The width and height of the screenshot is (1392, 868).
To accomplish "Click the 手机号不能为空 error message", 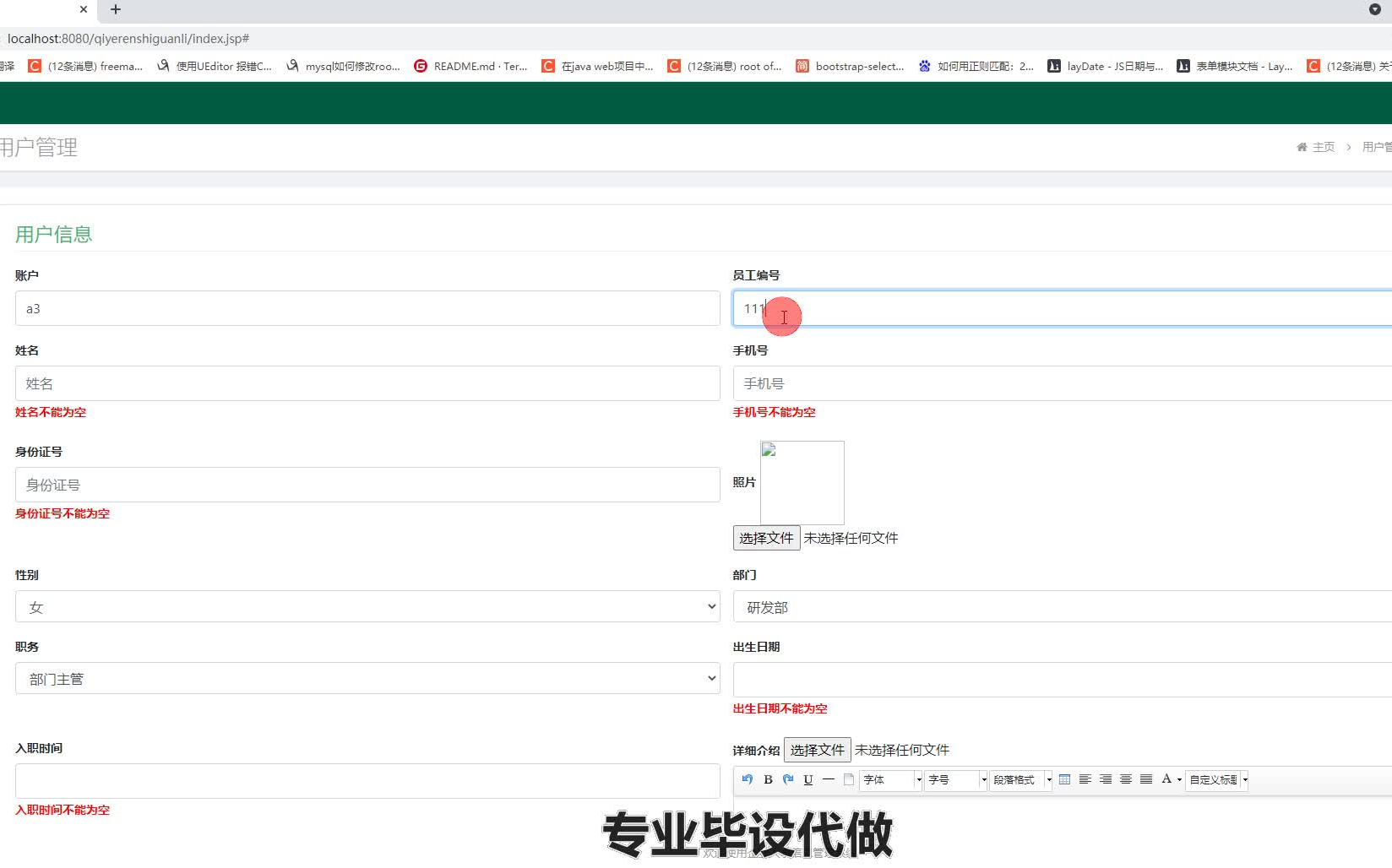I will (x=775, y=412).
